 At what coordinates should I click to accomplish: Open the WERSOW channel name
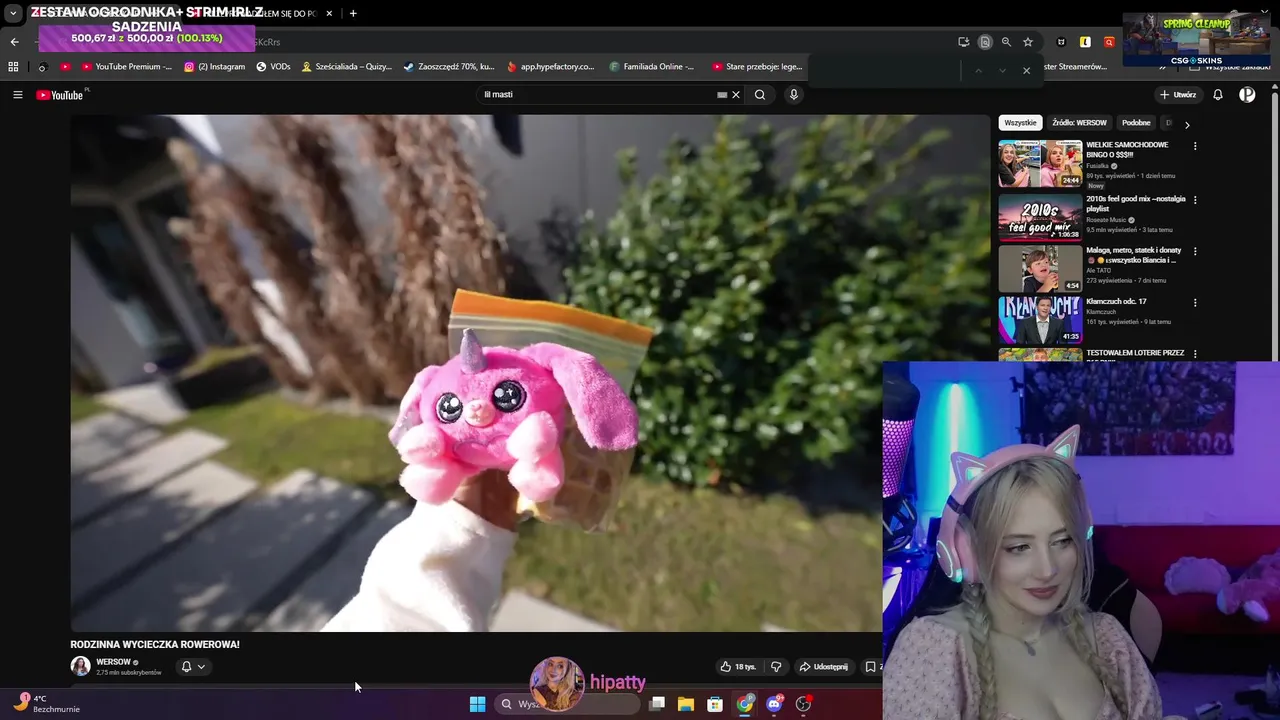(x=113, y=662)
